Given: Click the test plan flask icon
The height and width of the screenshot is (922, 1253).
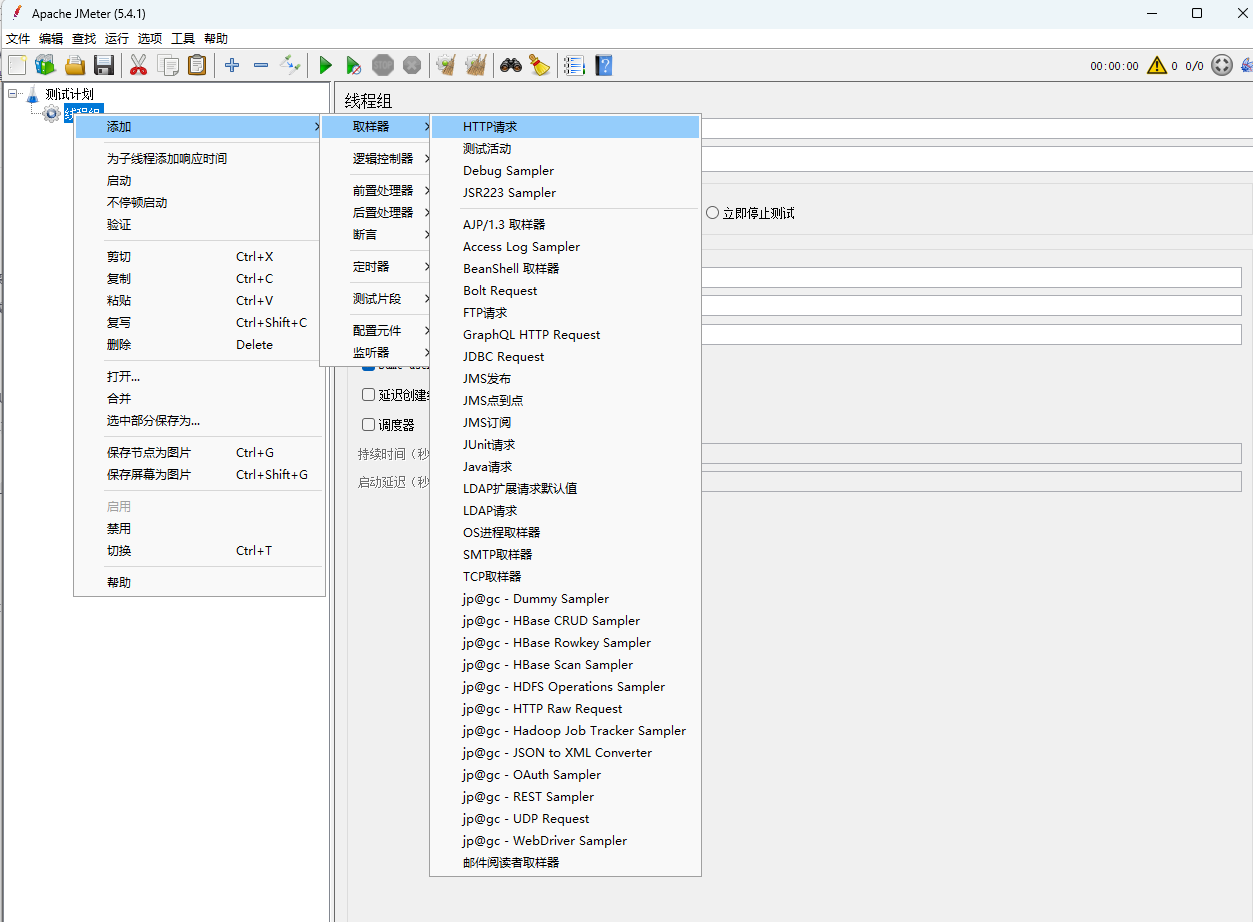Looking at the screenshot, I should click(33, 94).
